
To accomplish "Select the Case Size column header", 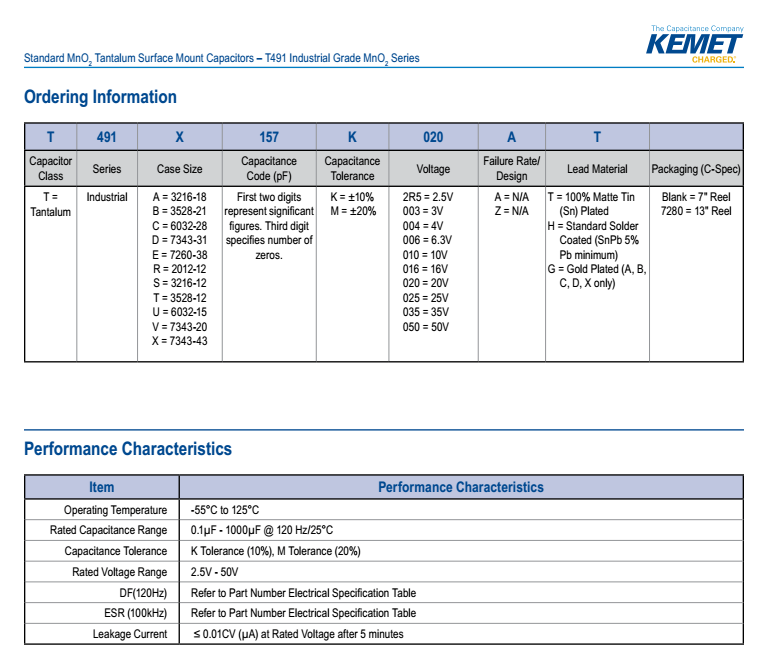I will pyautogui.click(x=179, y=169).
